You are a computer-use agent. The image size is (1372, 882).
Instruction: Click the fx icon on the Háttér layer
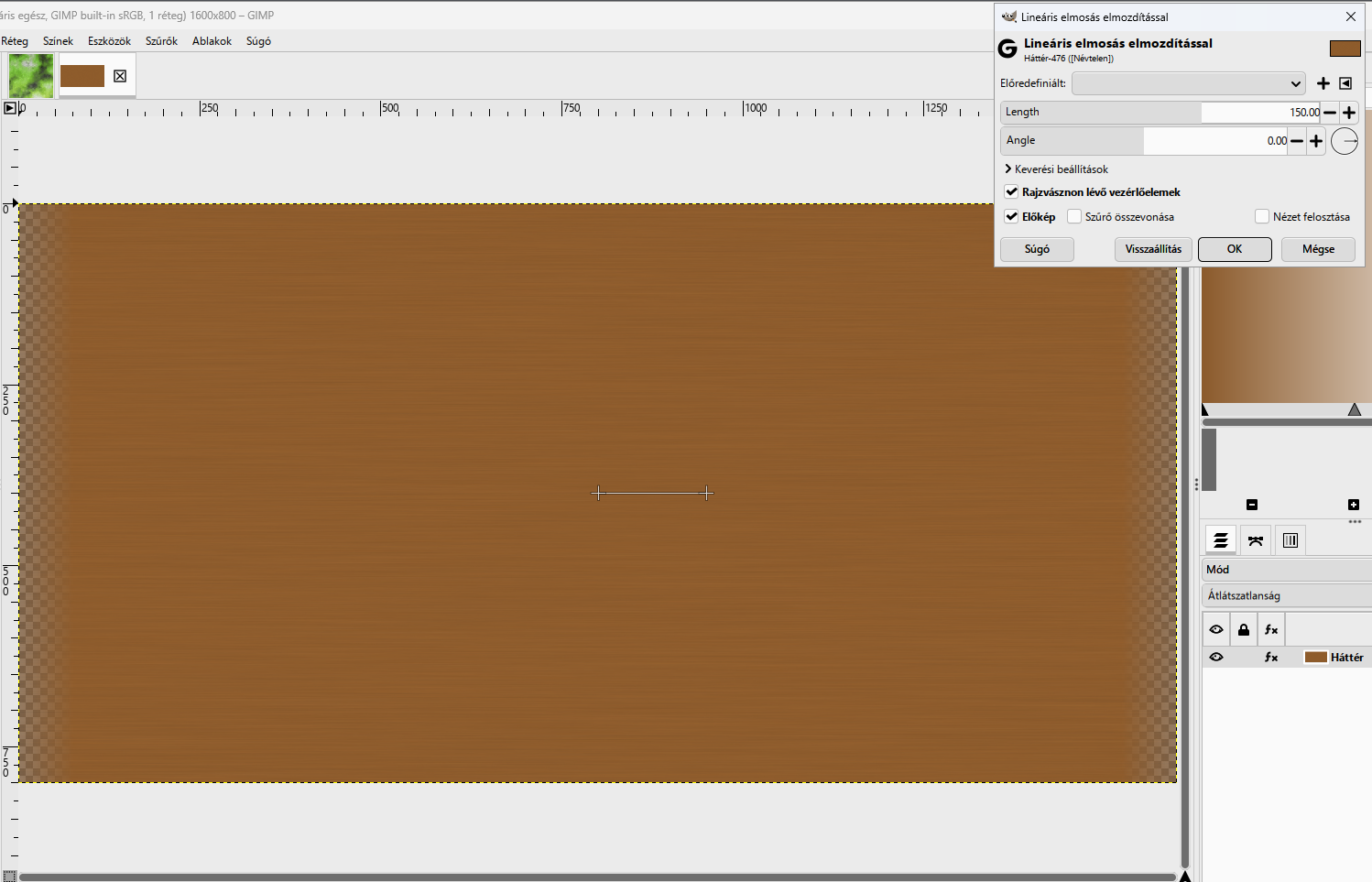coord(1271,658)
